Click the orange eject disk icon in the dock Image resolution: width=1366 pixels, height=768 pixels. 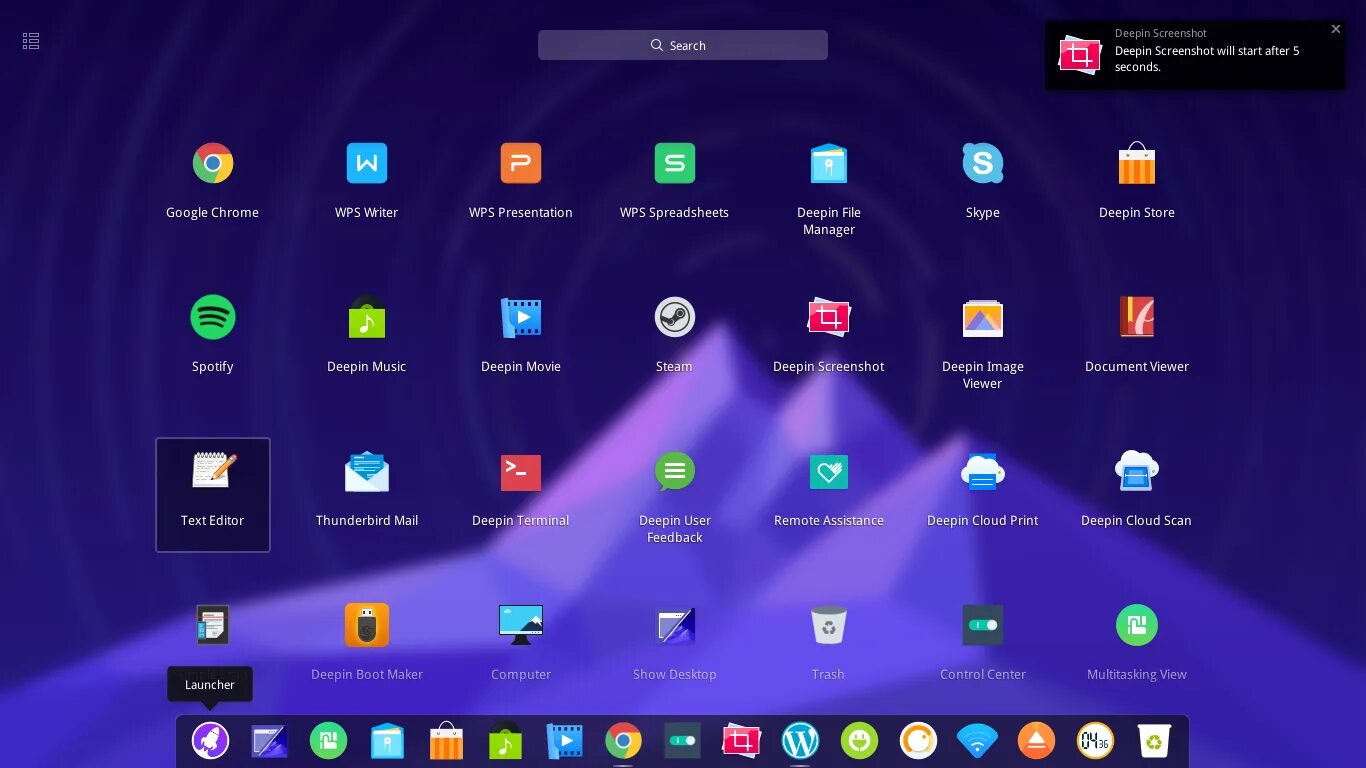pyautogui.click(x=1036, y=741)
